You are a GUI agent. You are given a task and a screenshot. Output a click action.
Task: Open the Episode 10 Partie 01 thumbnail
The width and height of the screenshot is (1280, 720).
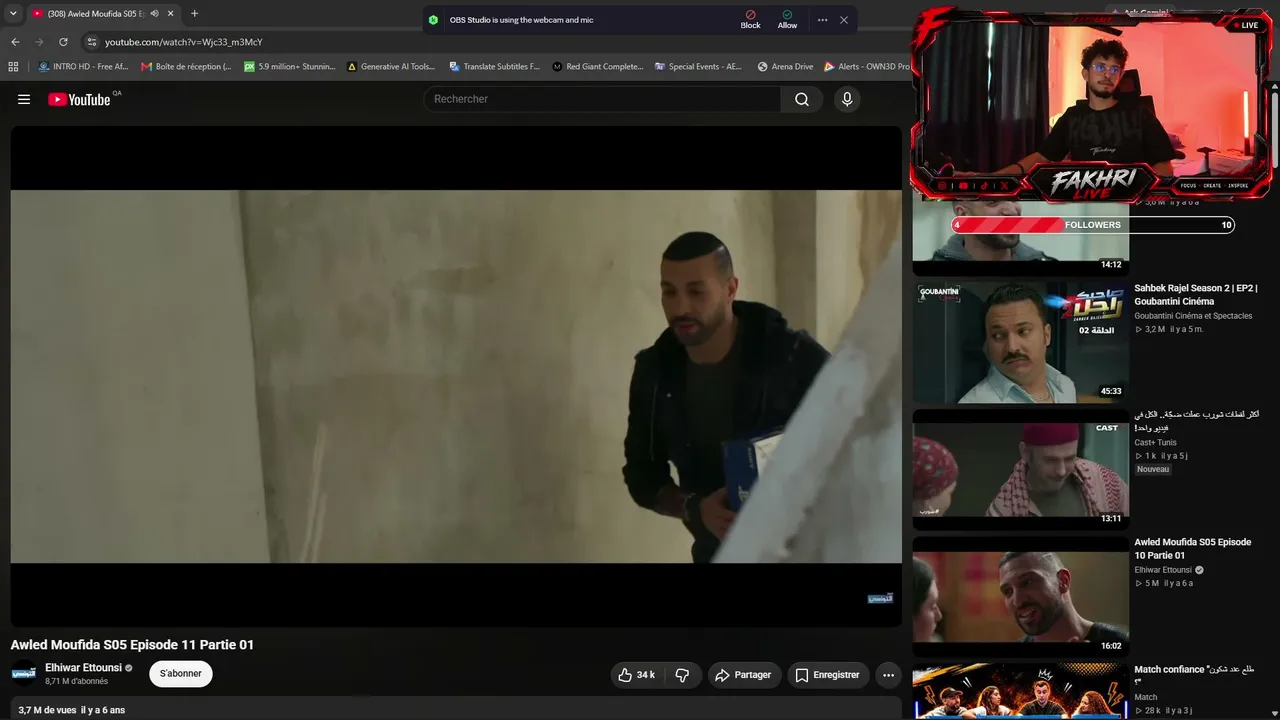tap(1020, 597)
